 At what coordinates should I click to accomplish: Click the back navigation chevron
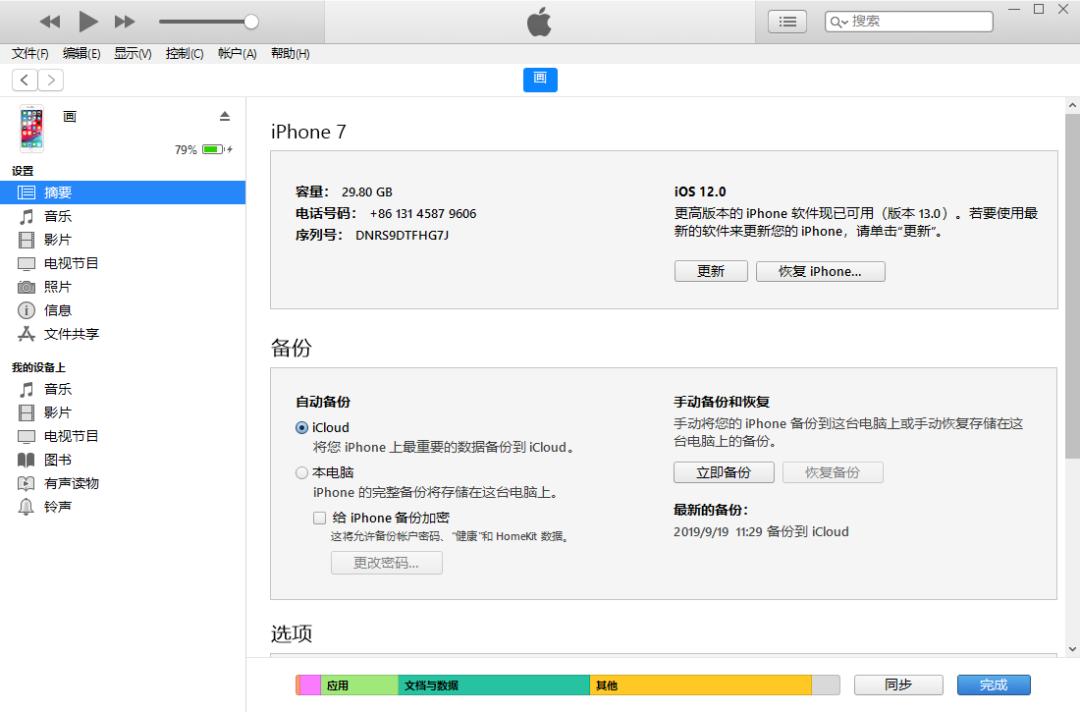tap(23, 80)
